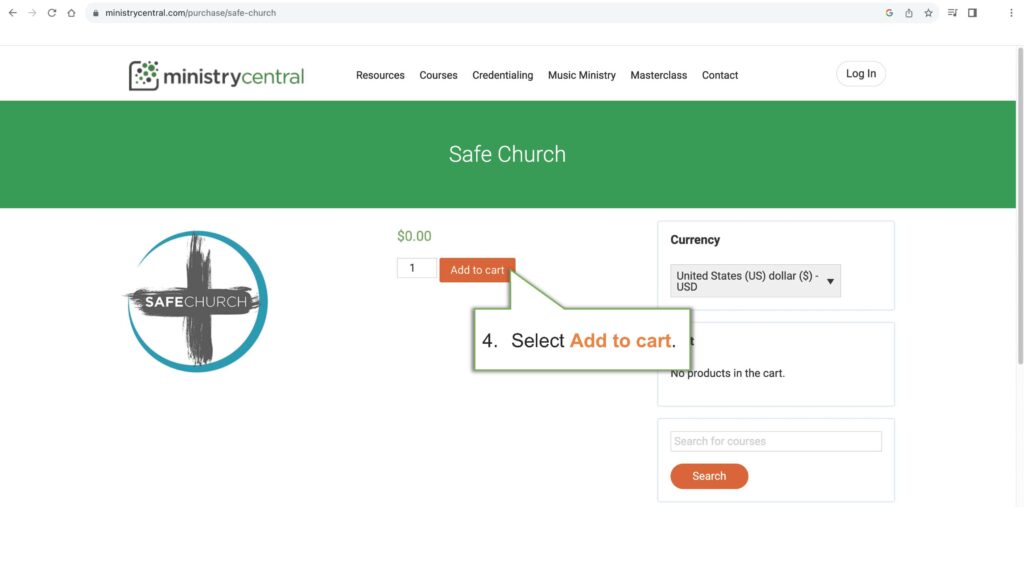Open the Credentialing menu item
Viewport: 1024px width, 576px height.
[502, 75]
